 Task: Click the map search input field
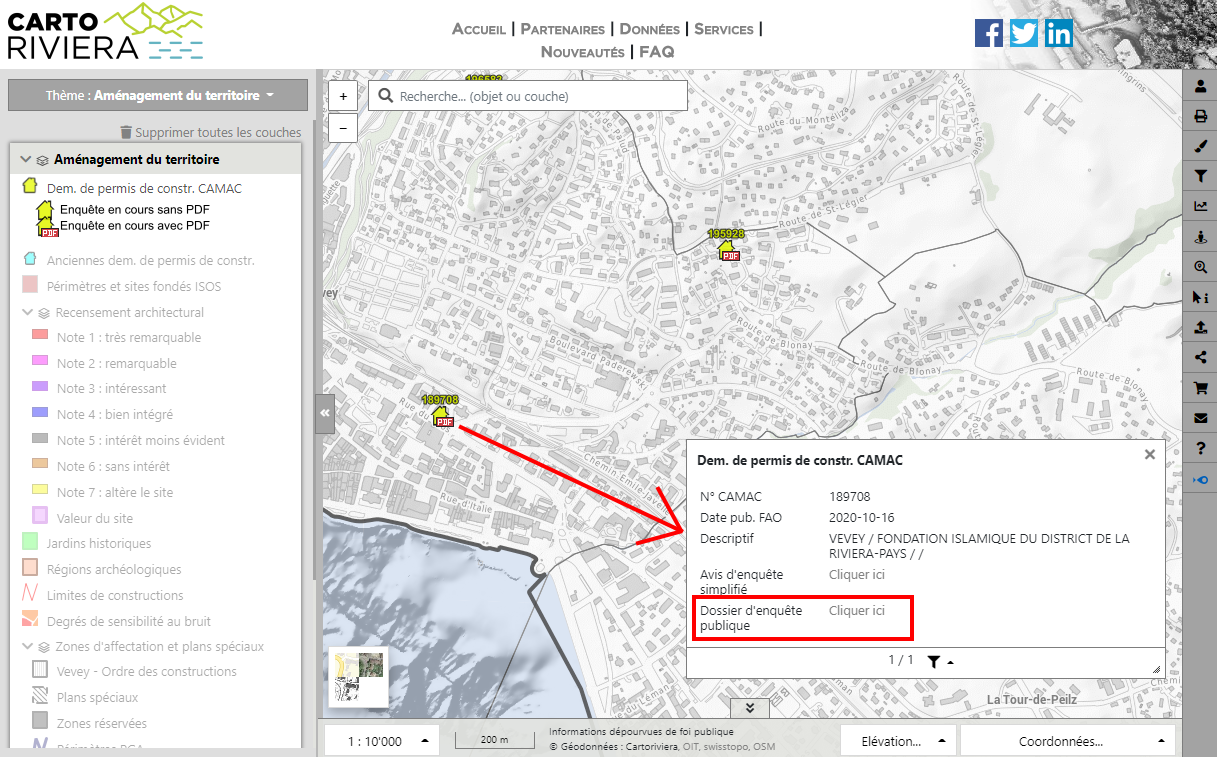coord(540,96)
